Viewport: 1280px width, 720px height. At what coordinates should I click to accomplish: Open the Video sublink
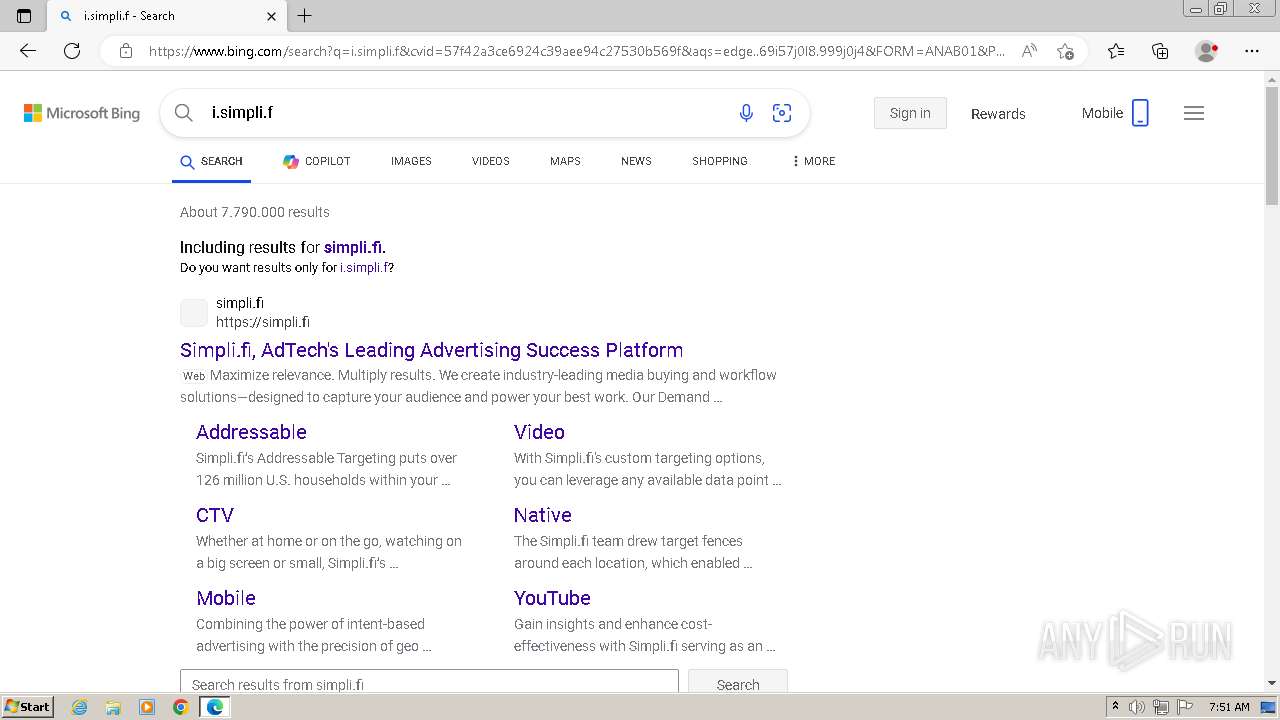pos(539,432)
